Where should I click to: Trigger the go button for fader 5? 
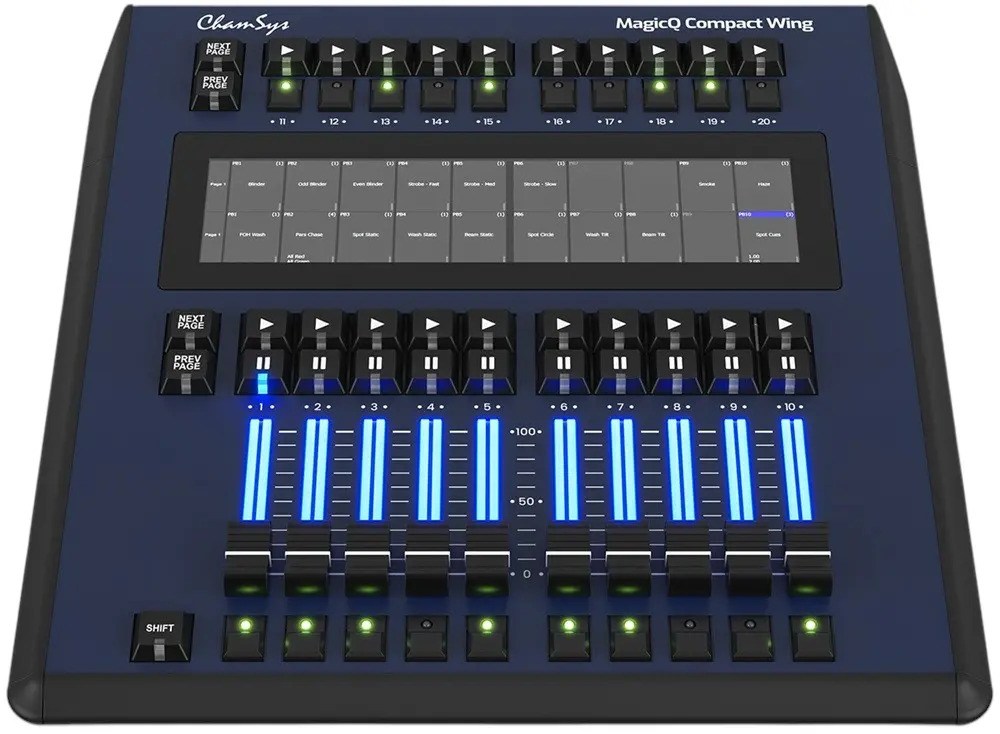(489, 330)
